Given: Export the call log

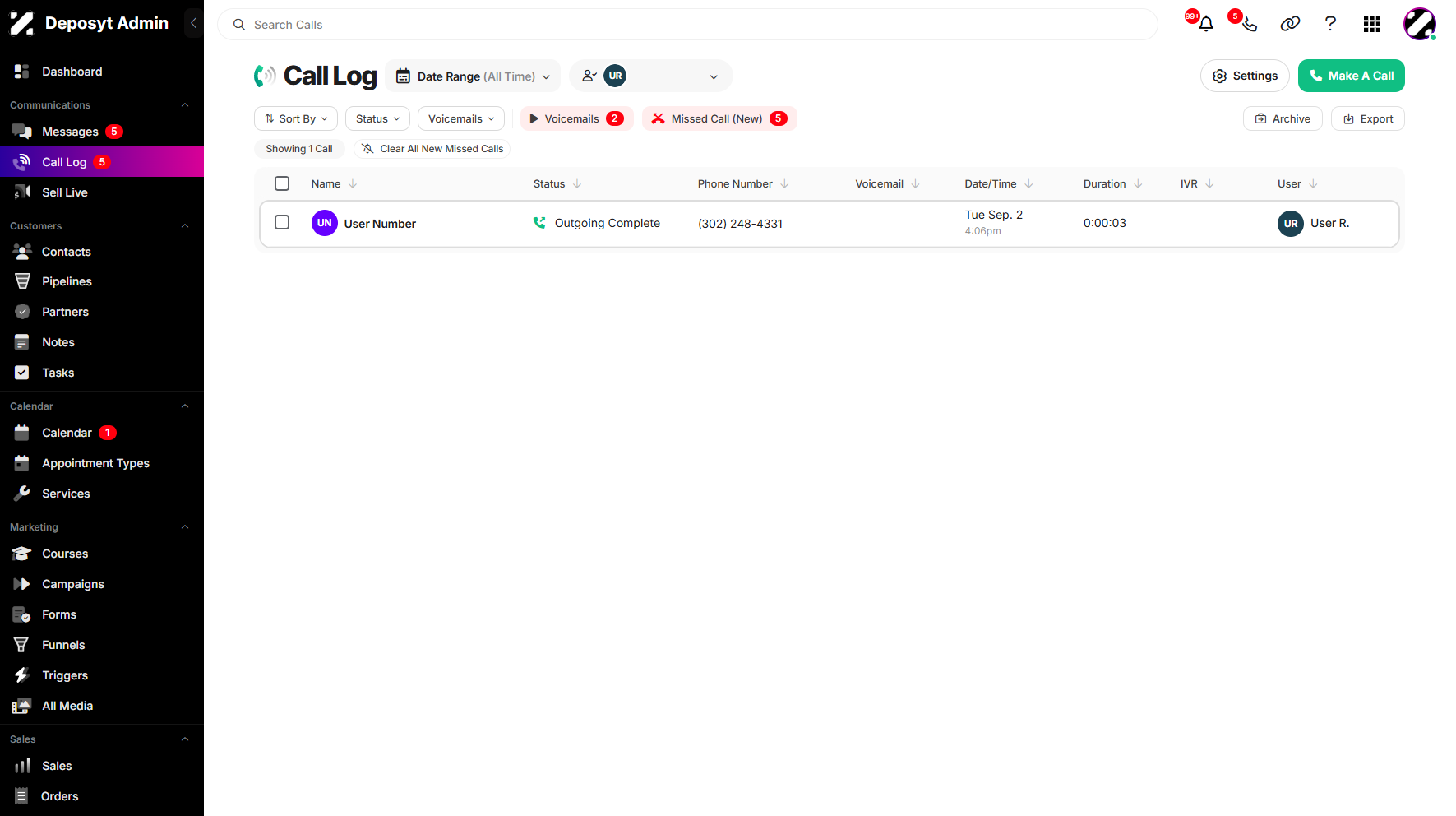Looking at the screenshot, I should click(x=1367, y=118).
